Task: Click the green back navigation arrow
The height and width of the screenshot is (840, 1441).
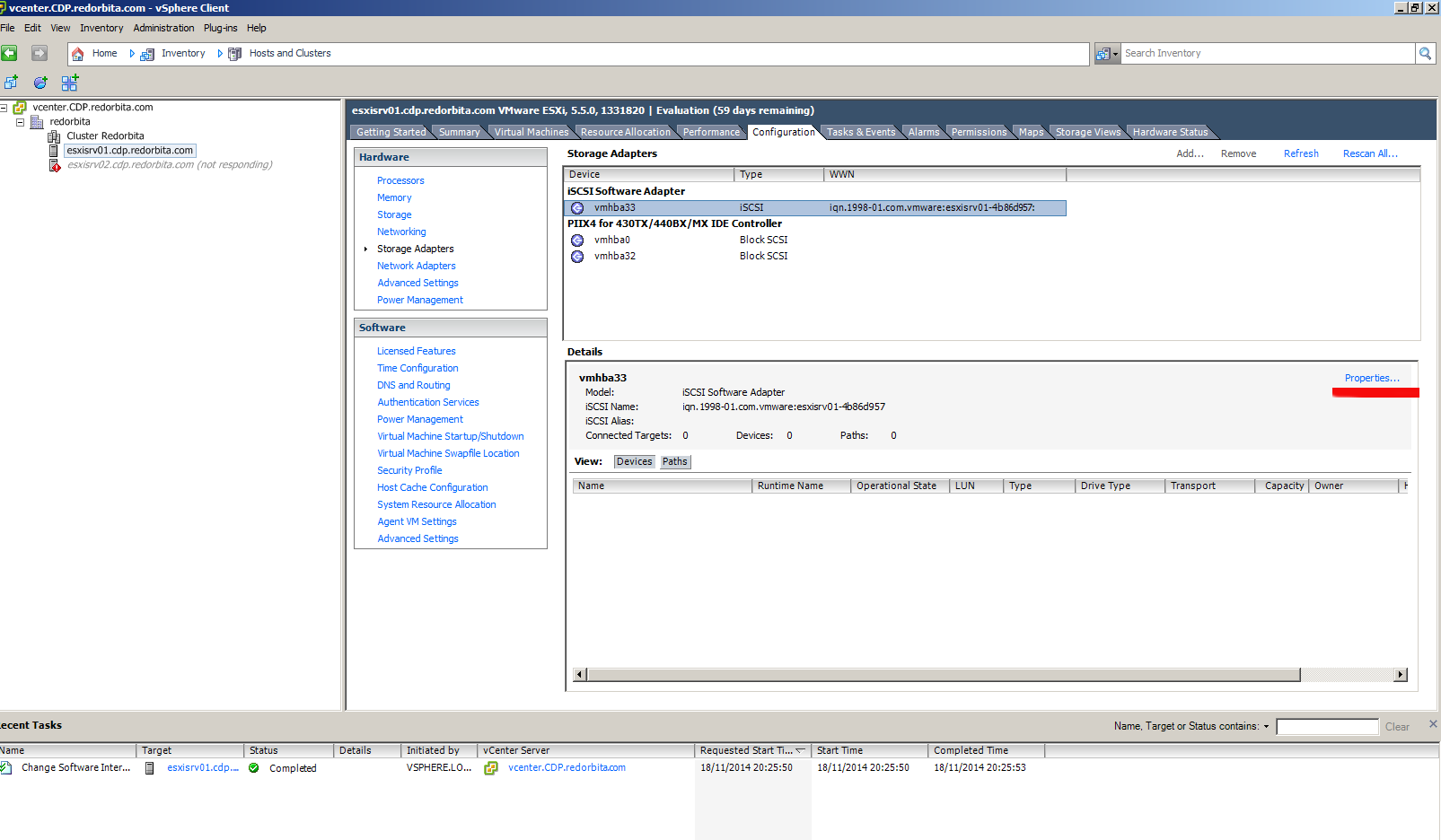Action: coord(9,54)
